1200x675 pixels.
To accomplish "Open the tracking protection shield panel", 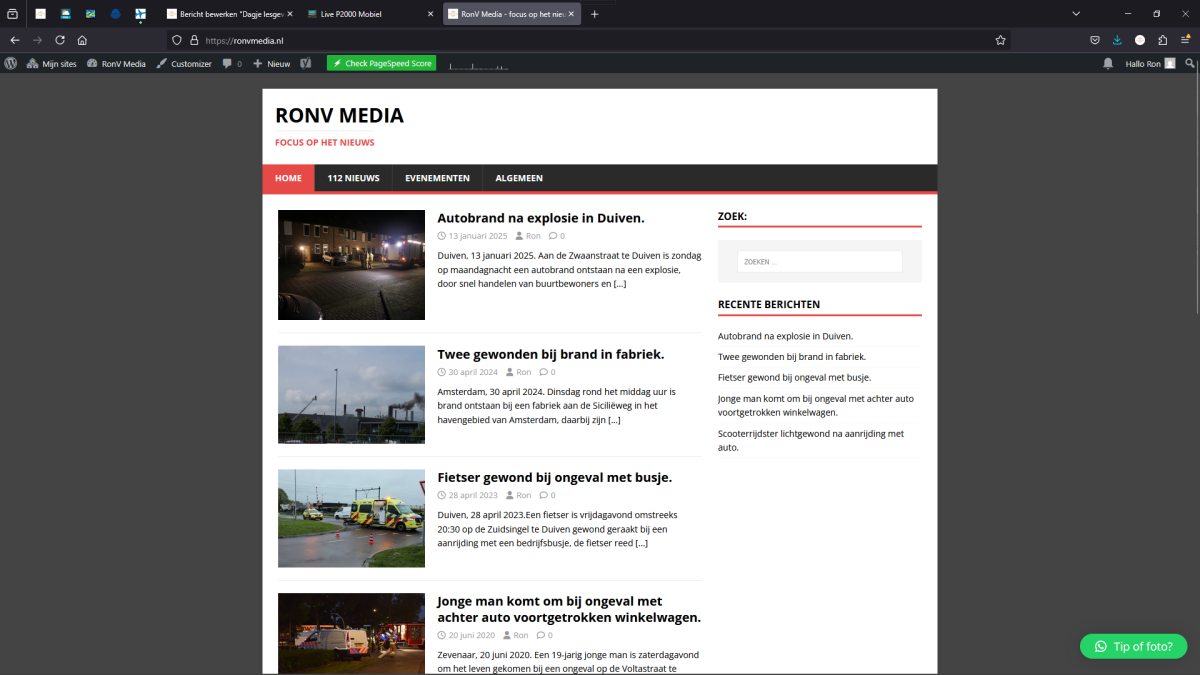I will [x=177, y=40].
